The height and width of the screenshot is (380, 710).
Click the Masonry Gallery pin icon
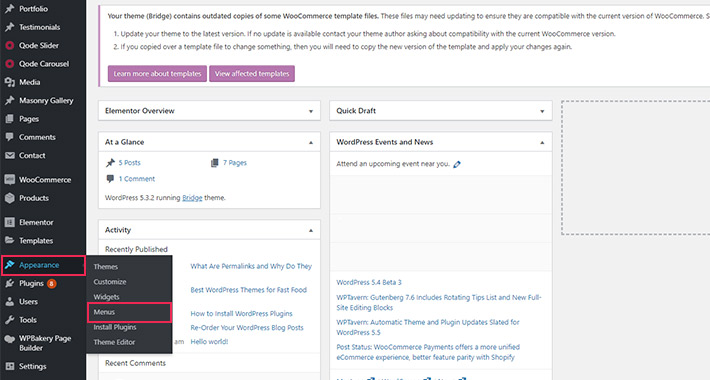pyautogui.click(x=10, y=101)
